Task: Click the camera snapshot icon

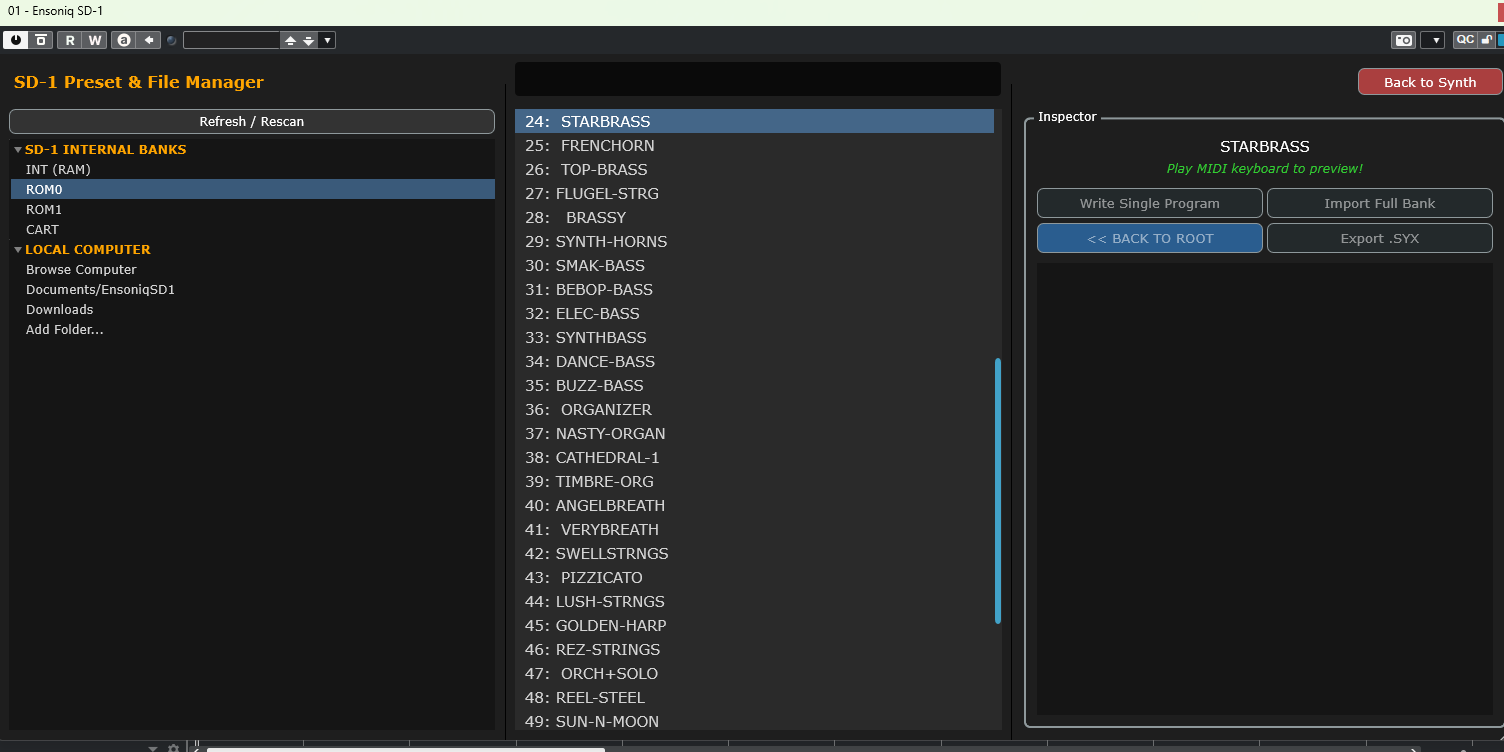Action: (1404, 40)
